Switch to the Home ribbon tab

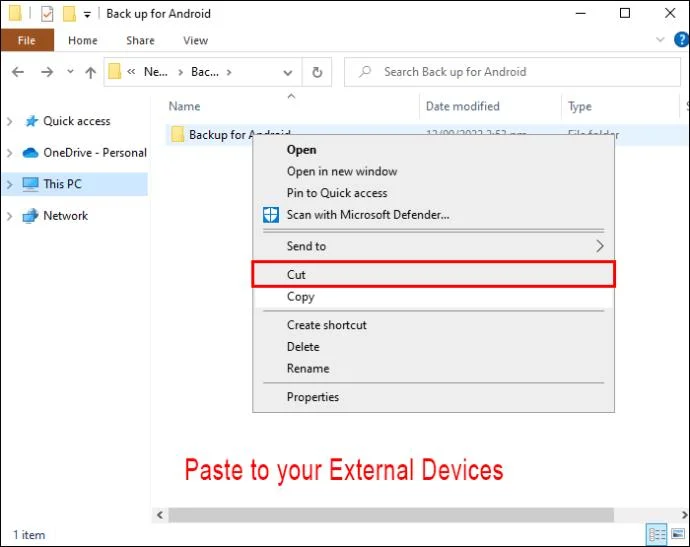coord(83,40)
